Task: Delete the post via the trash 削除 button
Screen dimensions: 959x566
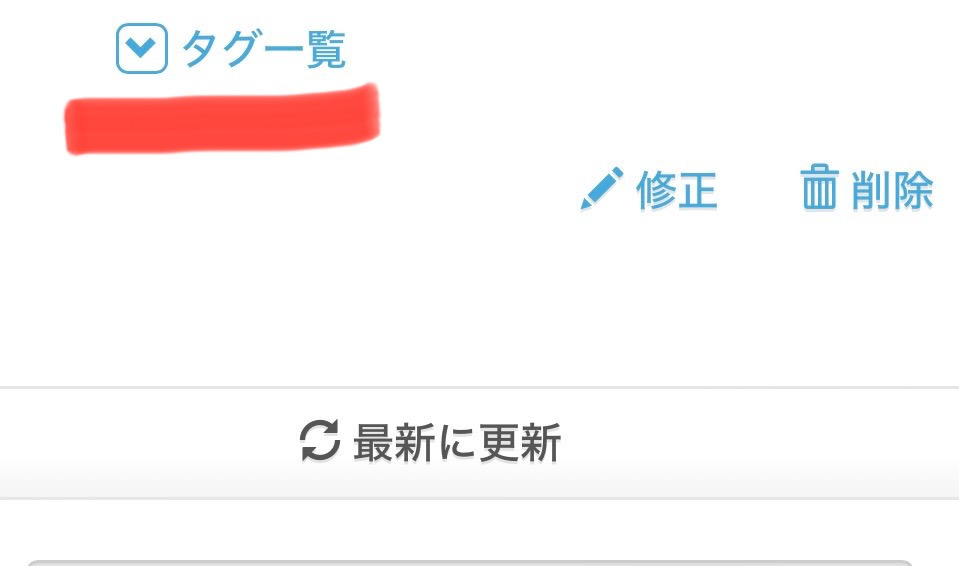Action: click(867, 188)
